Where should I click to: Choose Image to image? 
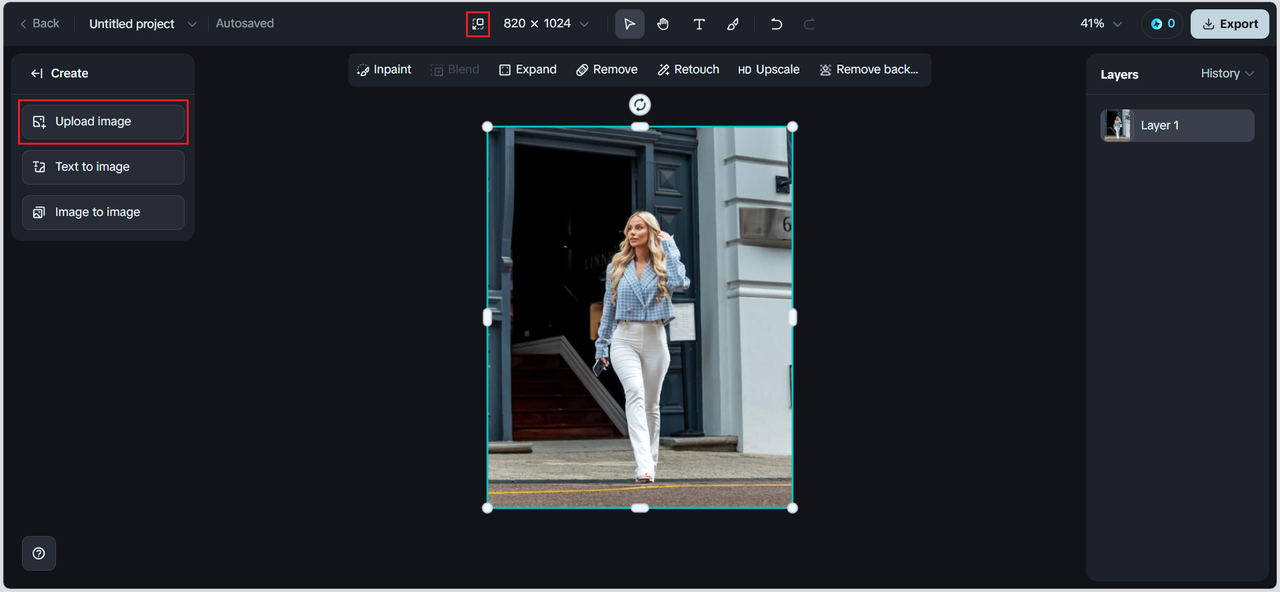[x=103, y=212]
